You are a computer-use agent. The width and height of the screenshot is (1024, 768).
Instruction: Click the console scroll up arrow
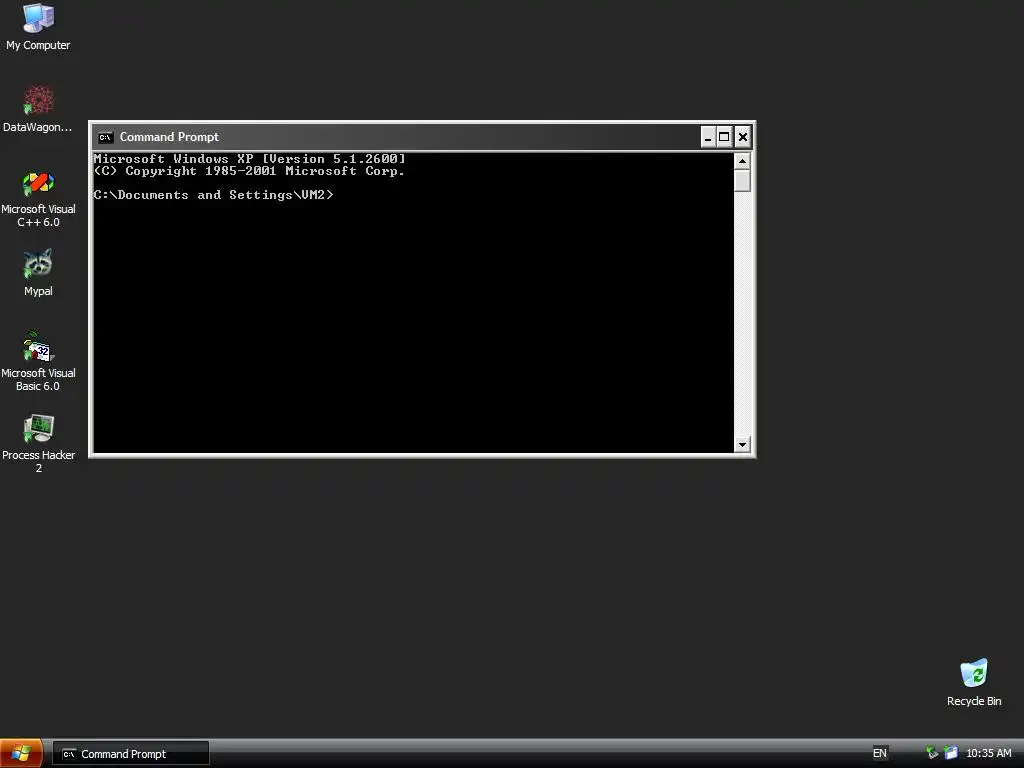[742, 161]
